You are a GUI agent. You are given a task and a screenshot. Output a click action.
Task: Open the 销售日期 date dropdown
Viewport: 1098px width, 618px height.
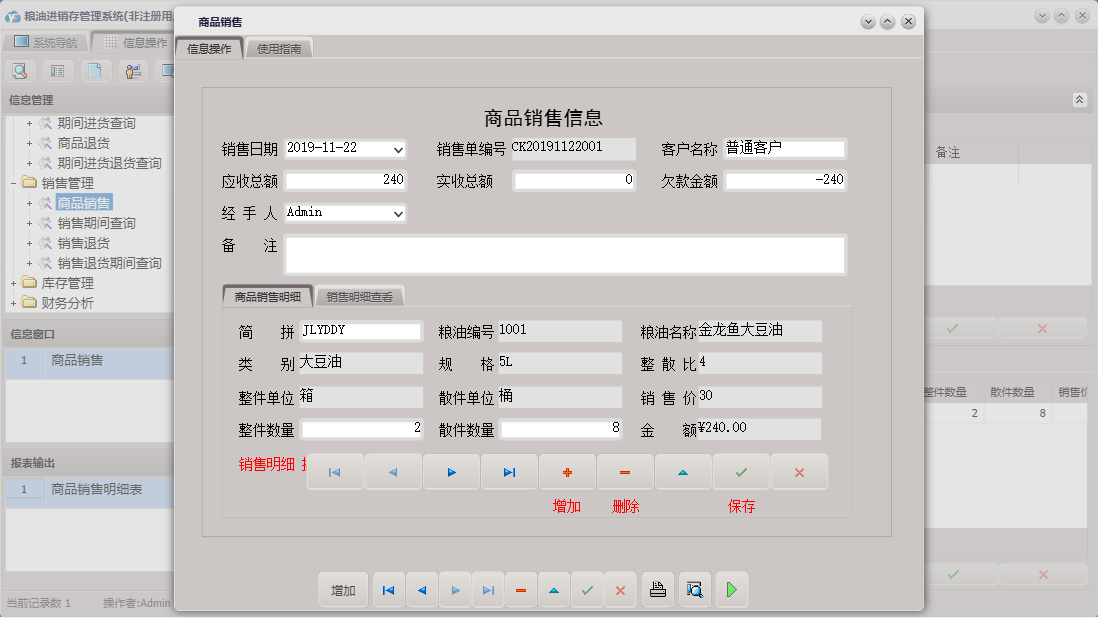pos(398,149)
